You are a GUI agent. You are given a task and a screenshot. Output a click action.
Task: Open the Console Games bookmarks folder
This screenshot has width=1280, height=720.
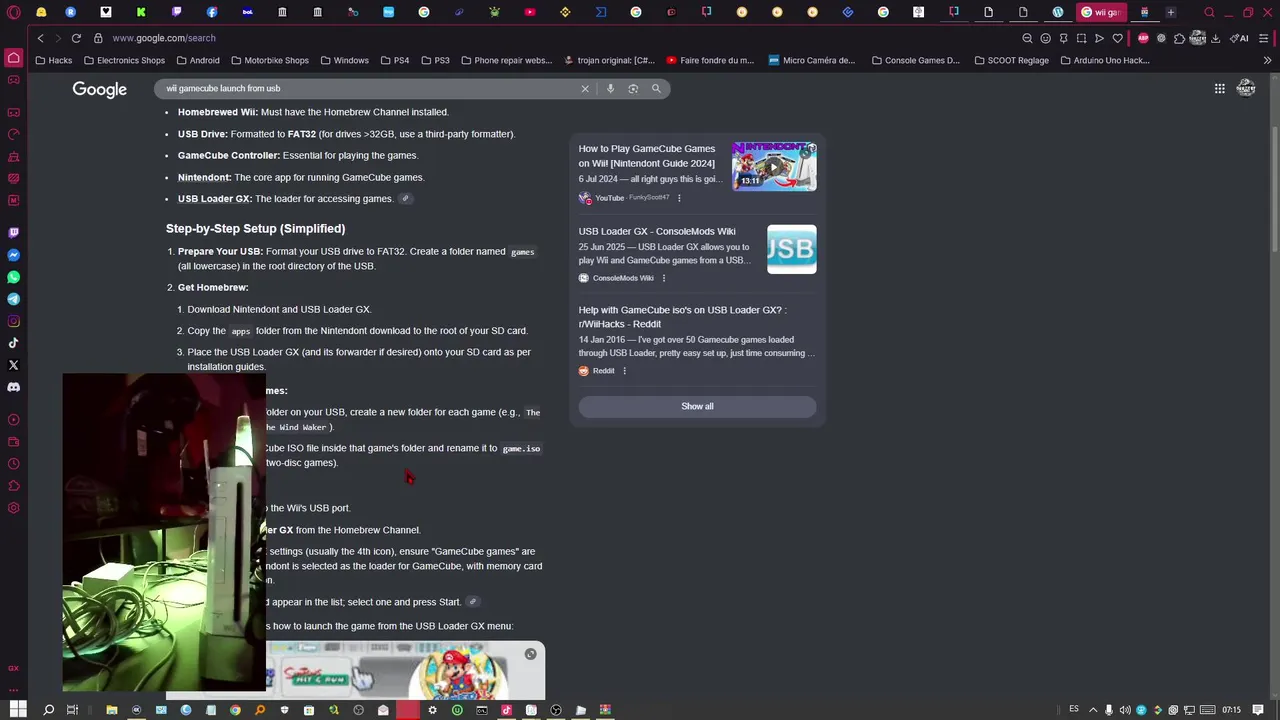click(x=915, y=60)
